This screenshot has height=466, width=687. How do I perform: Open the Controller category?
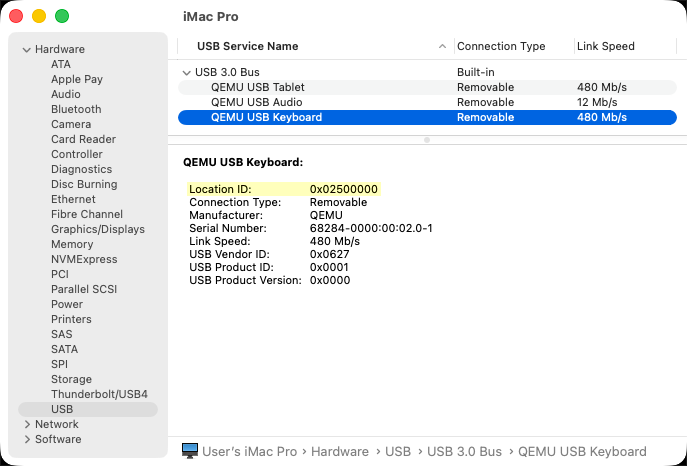[x=77, y=154]
